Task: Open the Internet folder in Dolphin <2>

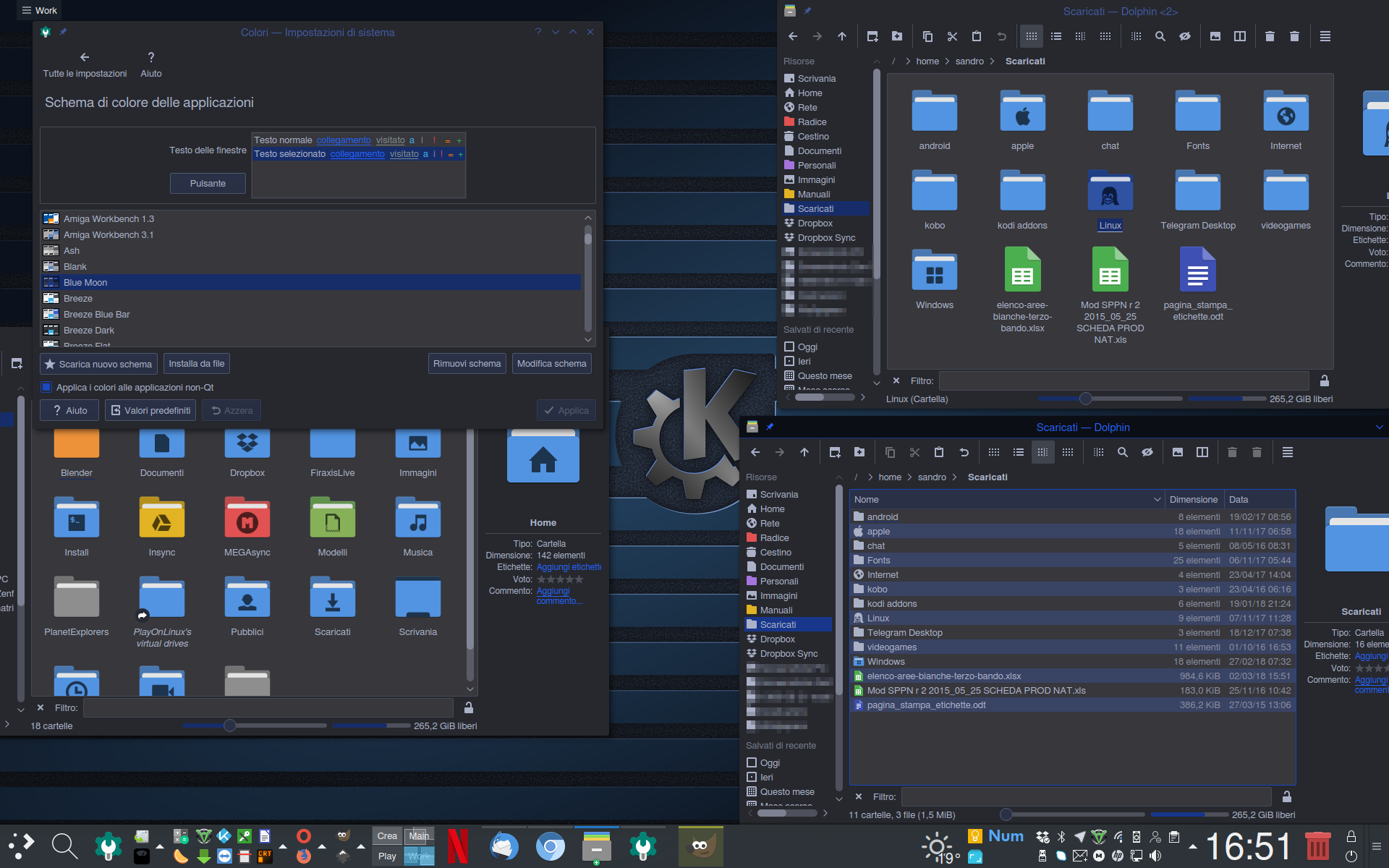Action: (x=1286, y=122)
